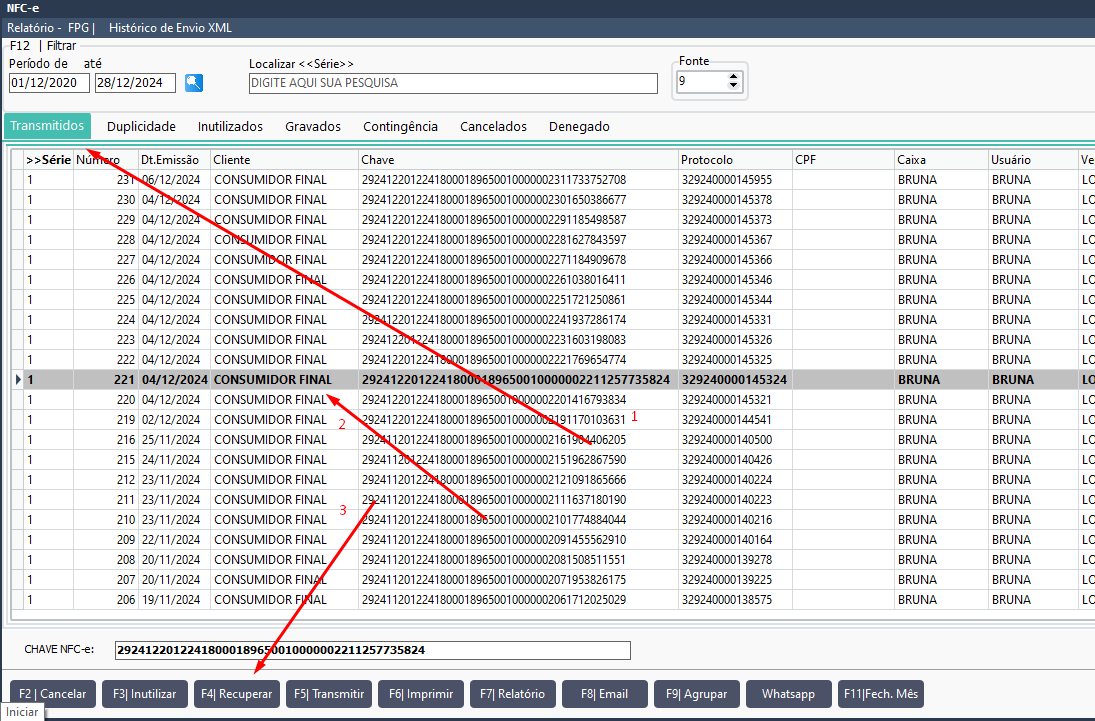The image size is (1095, 721).
Task: Increase the Fonte size with up arrow
Action: pyautogui.click(x=733, y=77)
